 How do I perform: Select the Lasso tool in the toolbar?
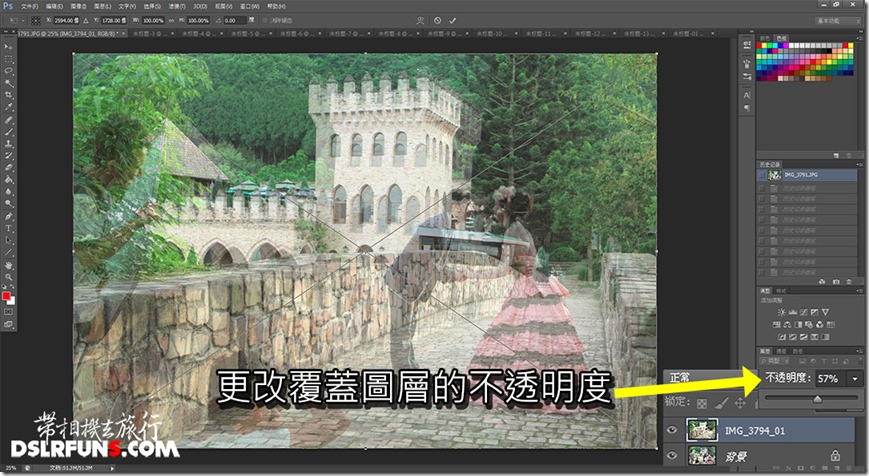pos(9,71)
